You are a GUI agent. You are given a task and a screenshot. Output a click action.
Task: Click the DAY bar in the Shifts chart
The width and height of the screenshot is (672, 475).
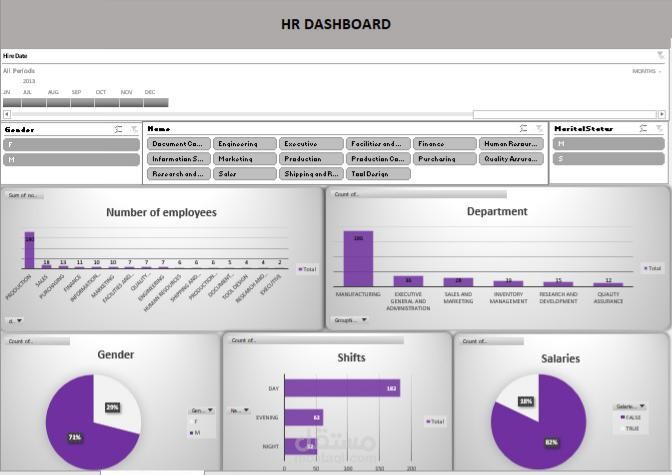[342, 388]
